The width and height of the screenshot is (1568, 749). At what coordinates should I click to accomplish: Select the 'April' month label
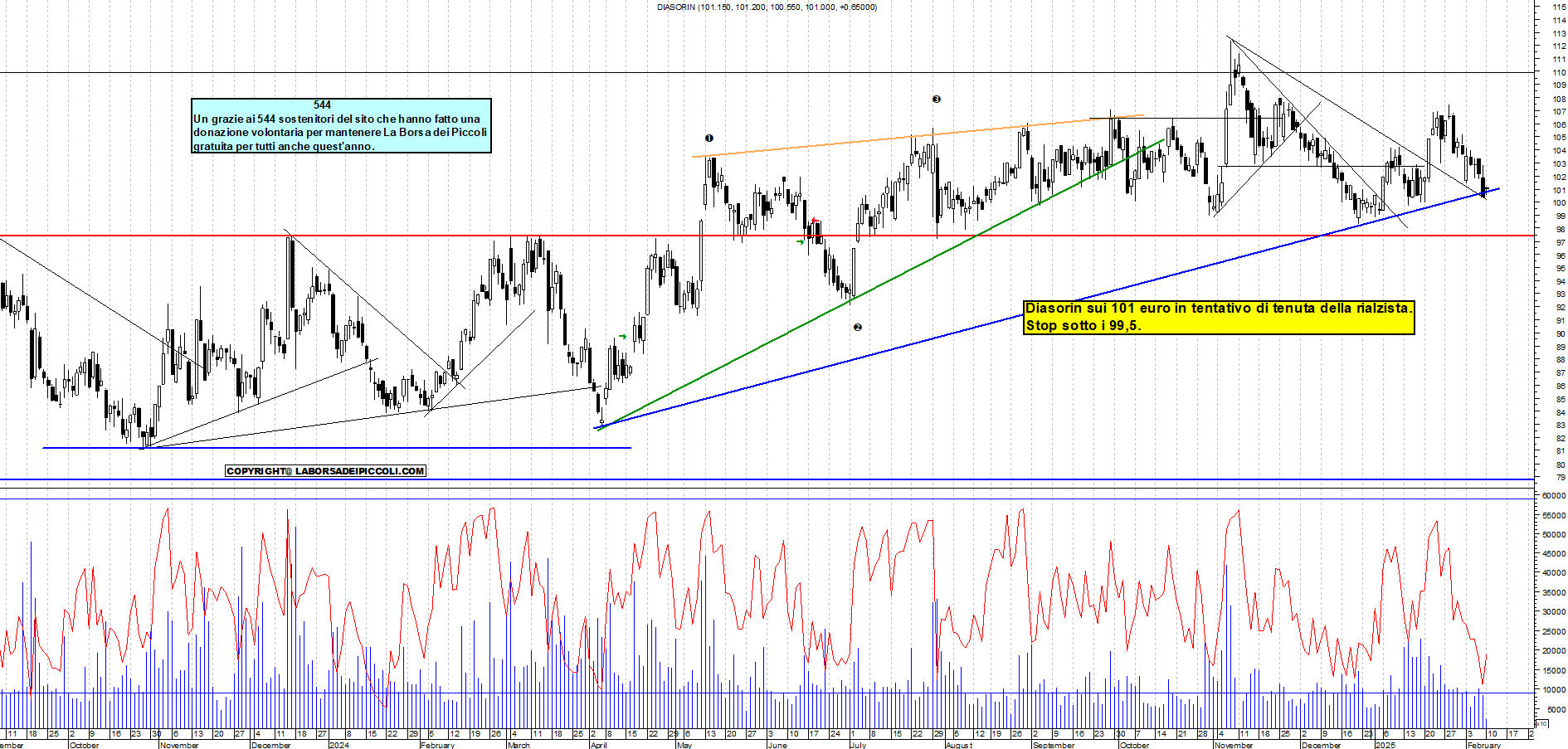[598, 745]
